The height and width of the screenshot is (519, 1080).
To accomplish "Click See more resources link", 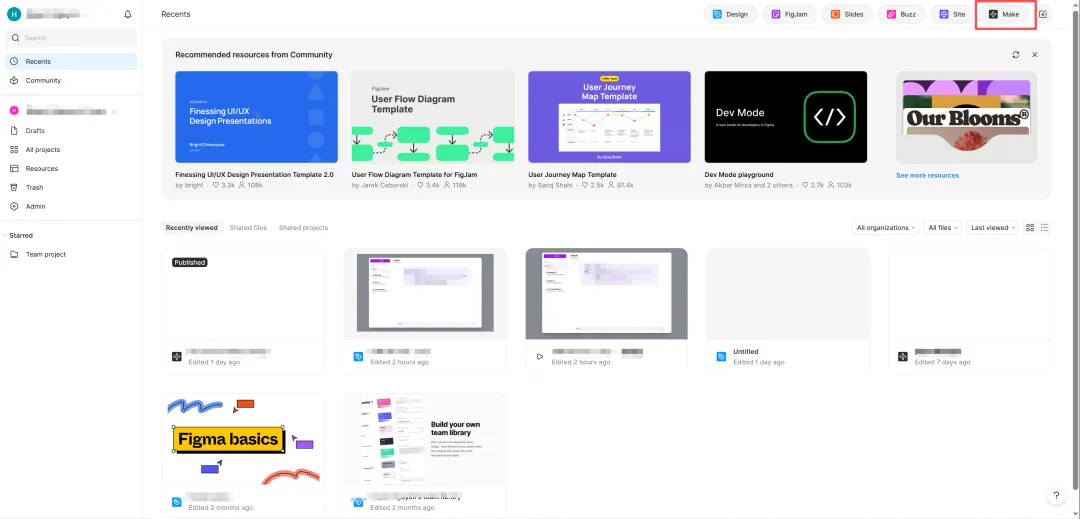I will (x=927, y=176).
